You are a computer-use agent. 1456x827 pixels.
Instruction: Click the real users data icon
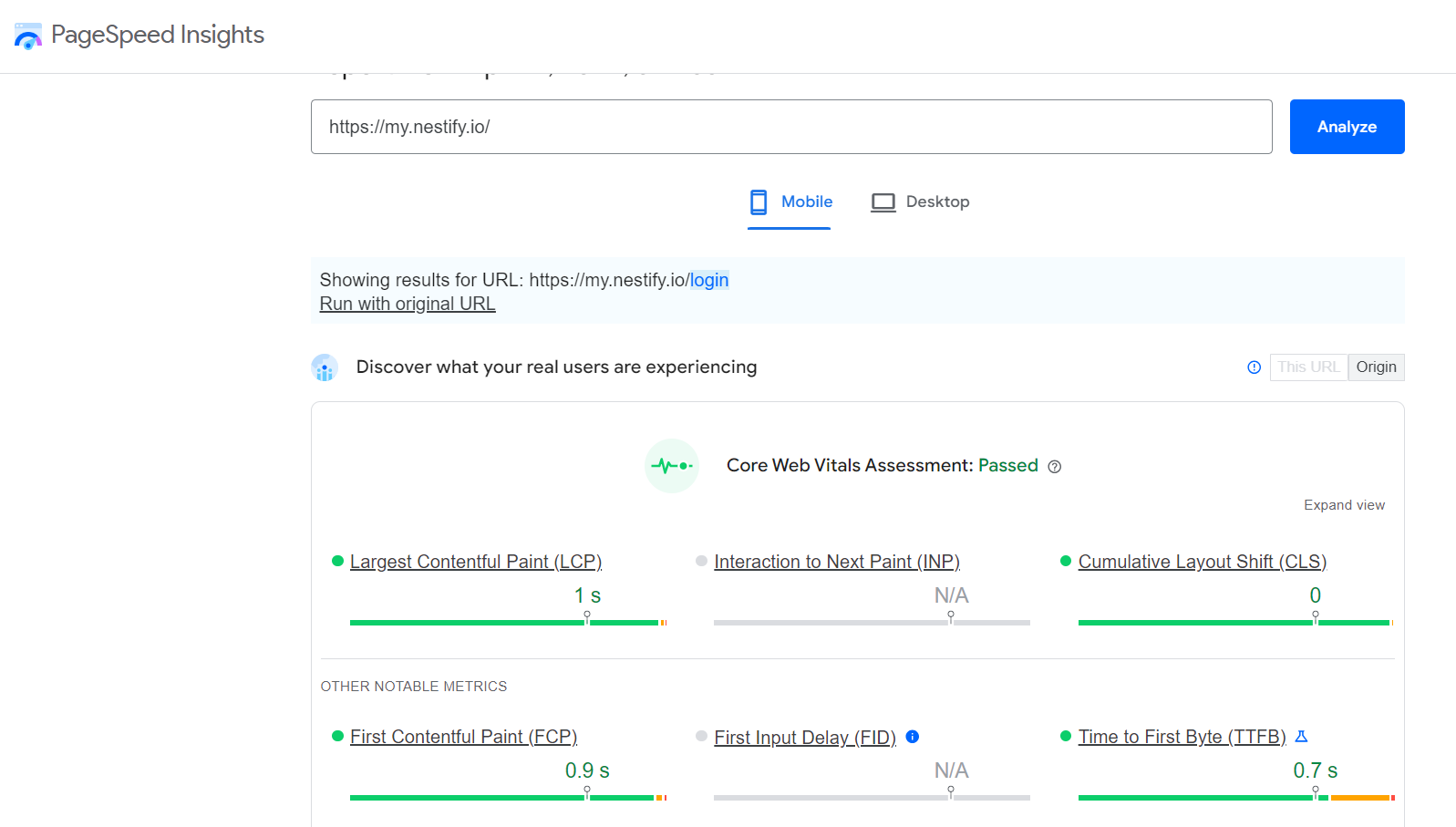[x=325, y=367]
